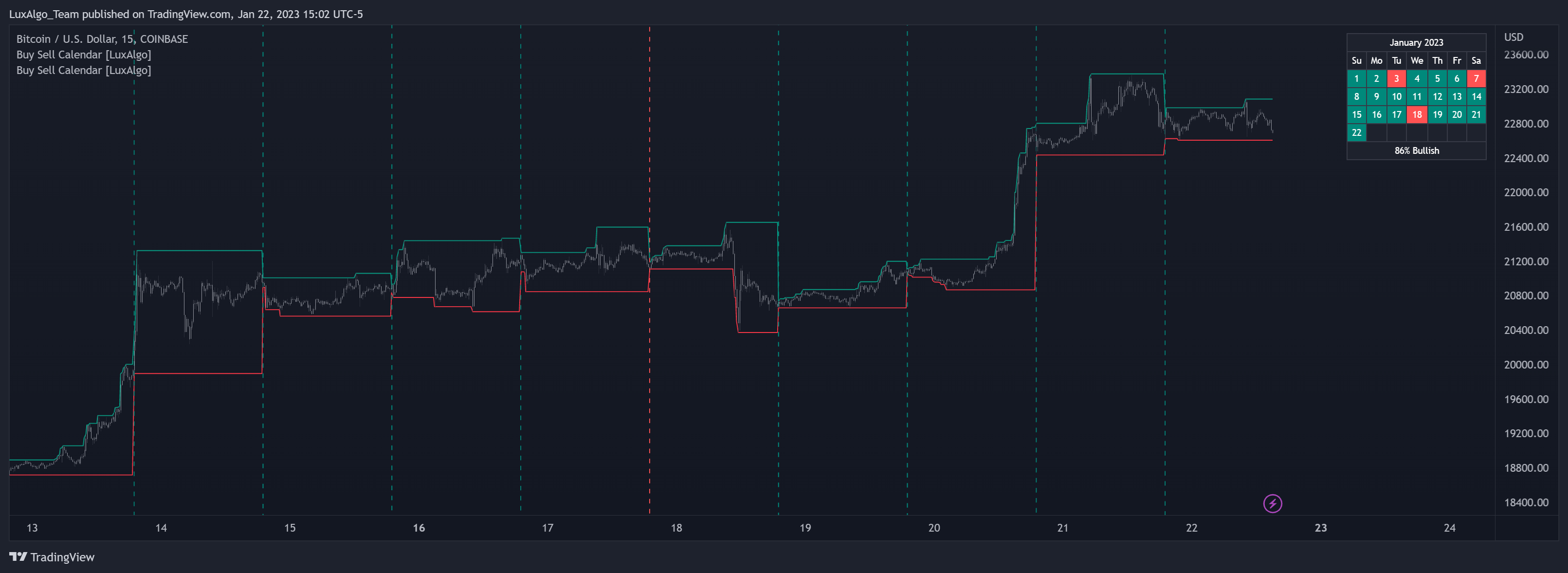The height and width of the screenshot is (573, 1568).
Task: Click the 20400.00 price axis label
Action: click(1526, 330)
